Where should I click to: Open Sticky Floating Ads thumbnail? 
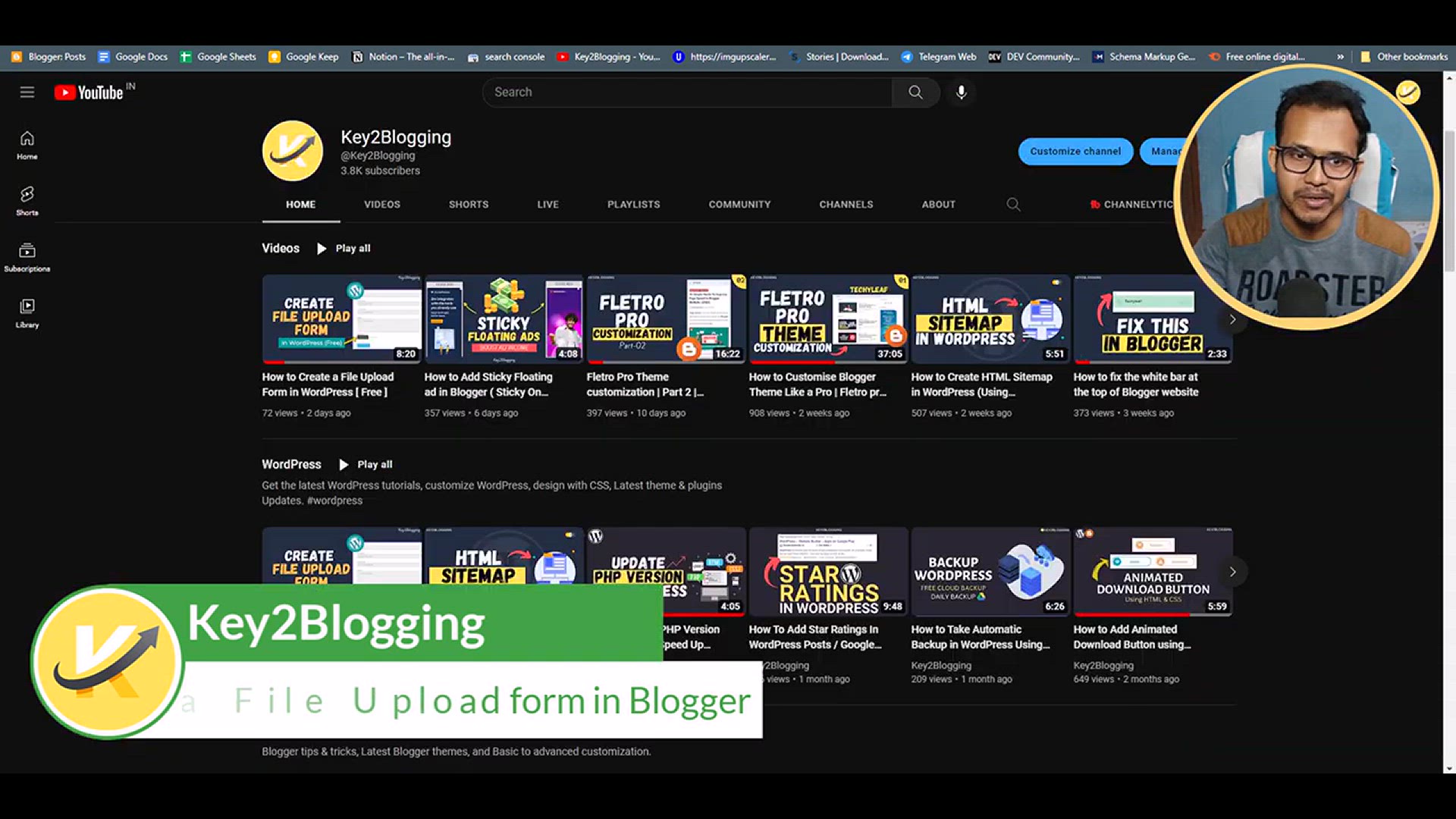click(x=504, y=319)
